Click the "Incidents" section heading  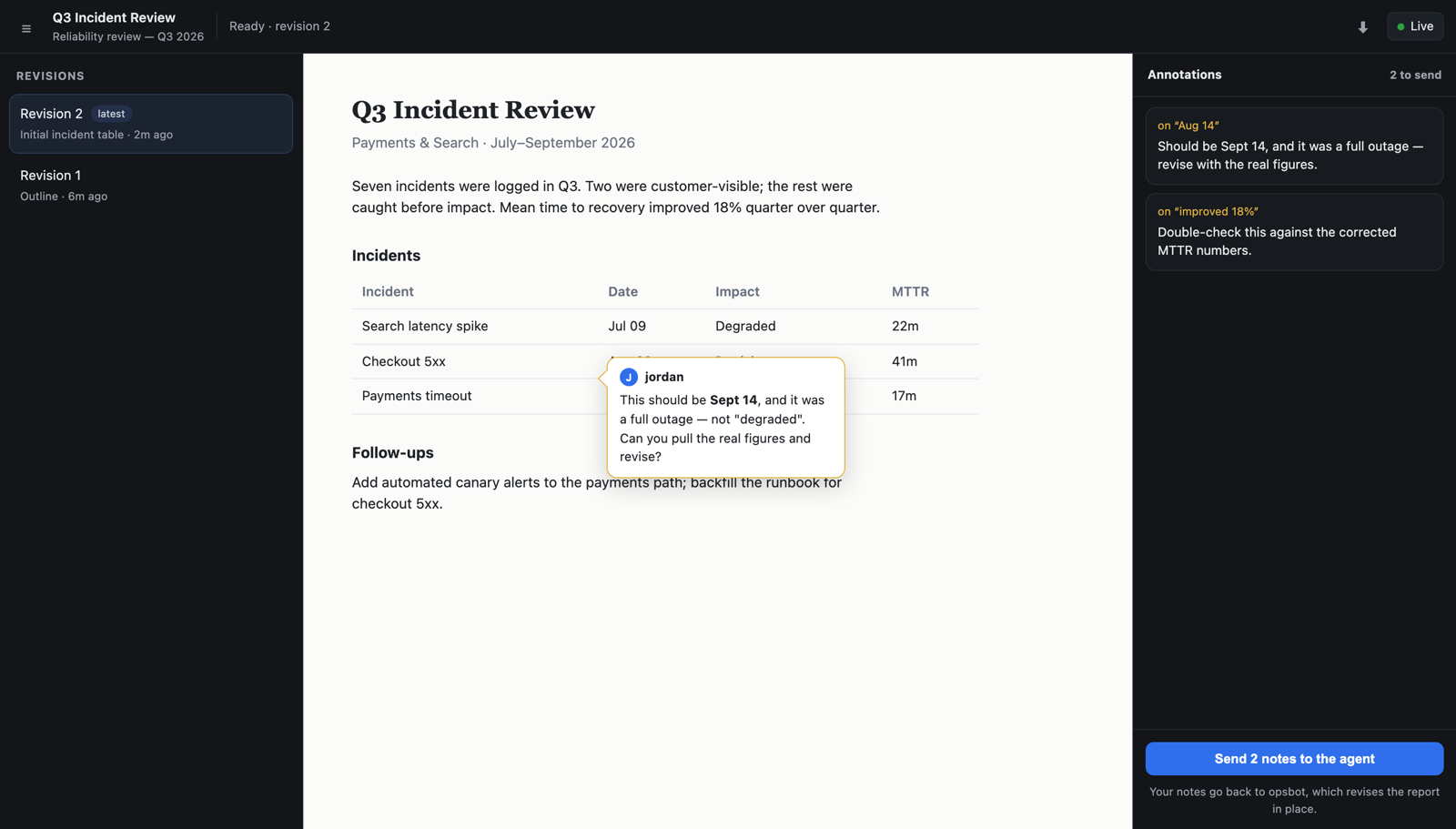386,256
